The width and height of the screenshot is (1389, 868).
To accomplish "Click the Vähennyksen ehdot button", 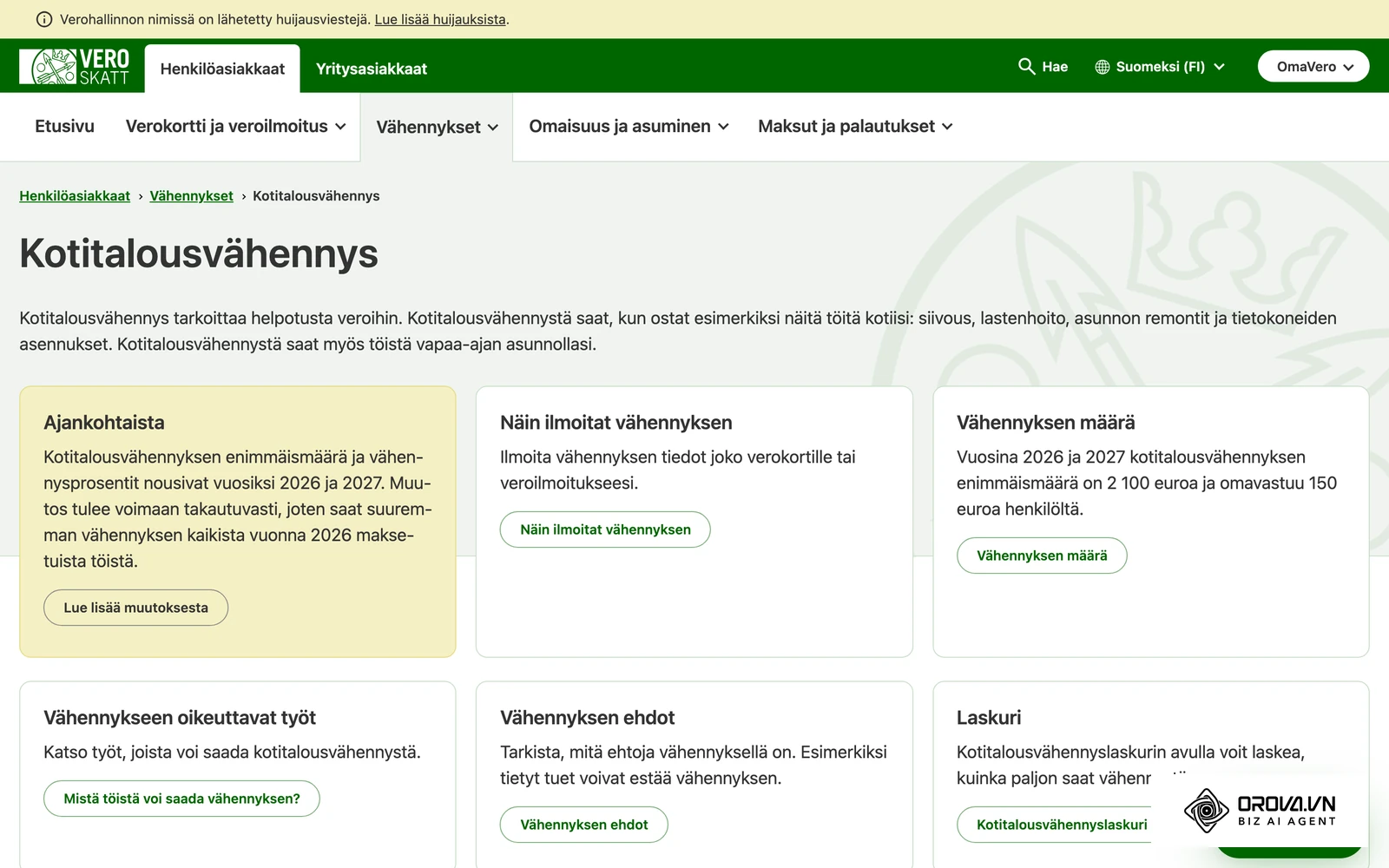I will pos(584,825).
